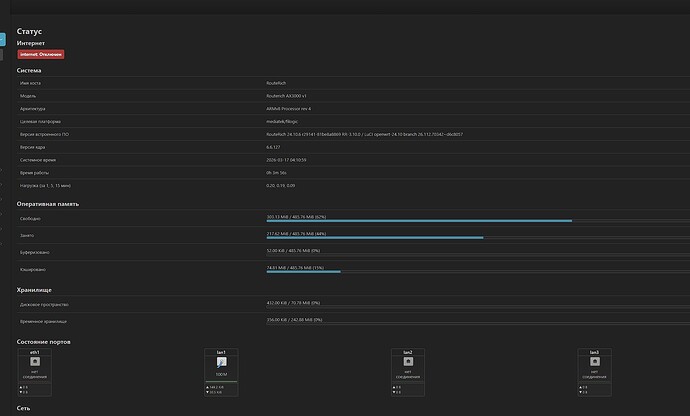
Task: Click the 'Системное время' row label
Action: (x=38, y=160)
